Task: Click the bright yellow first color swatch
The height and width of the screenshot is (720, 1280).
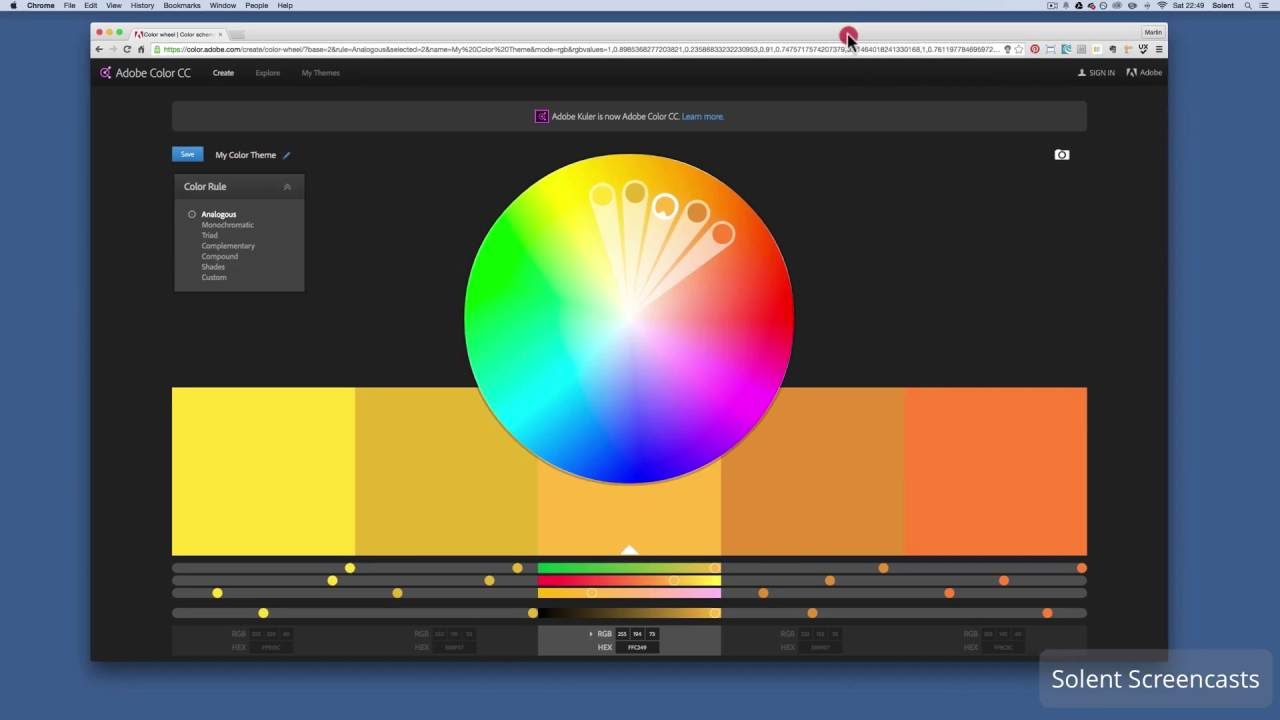Action: [263, 471]
